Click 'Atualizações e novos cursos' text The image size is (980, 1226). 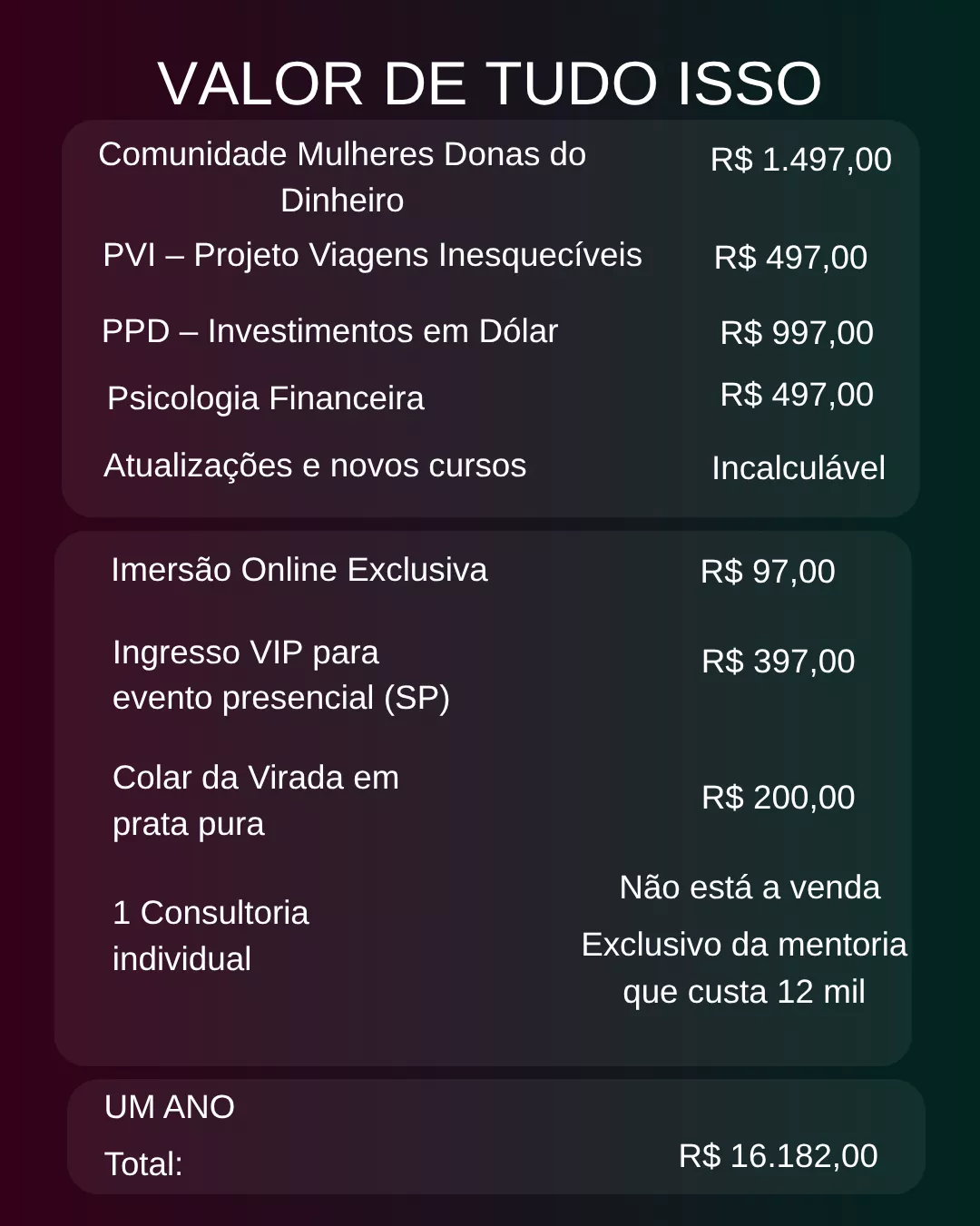coord(315,466)
